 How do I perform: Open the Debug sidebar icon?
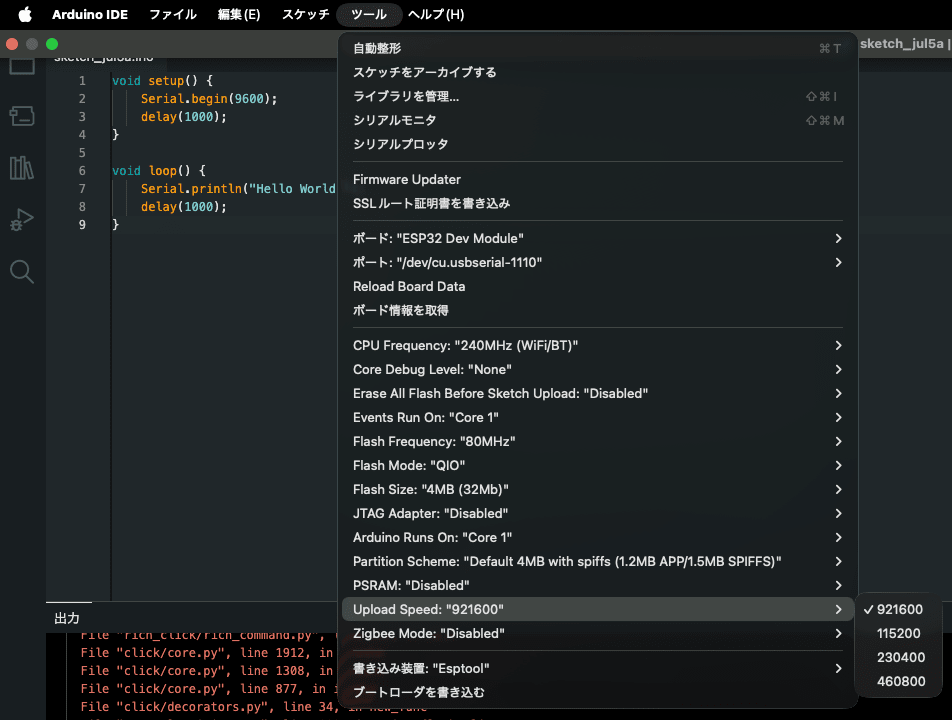click(22, 220)
